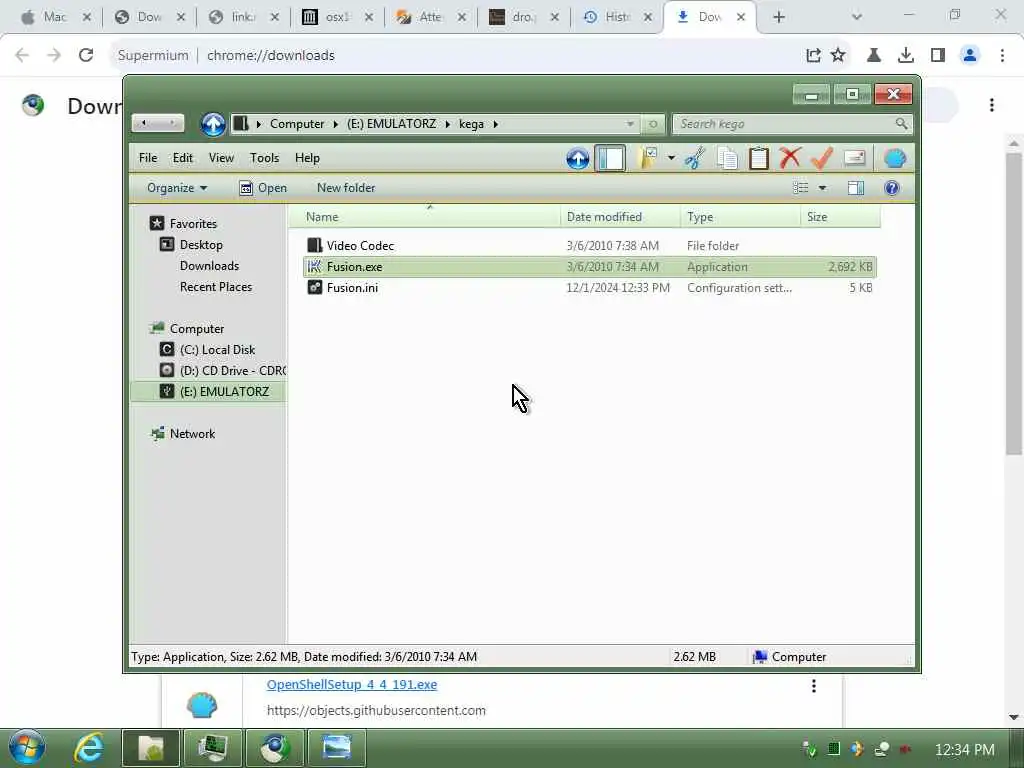Select Computer in the navigation tree

click(197, 328)
